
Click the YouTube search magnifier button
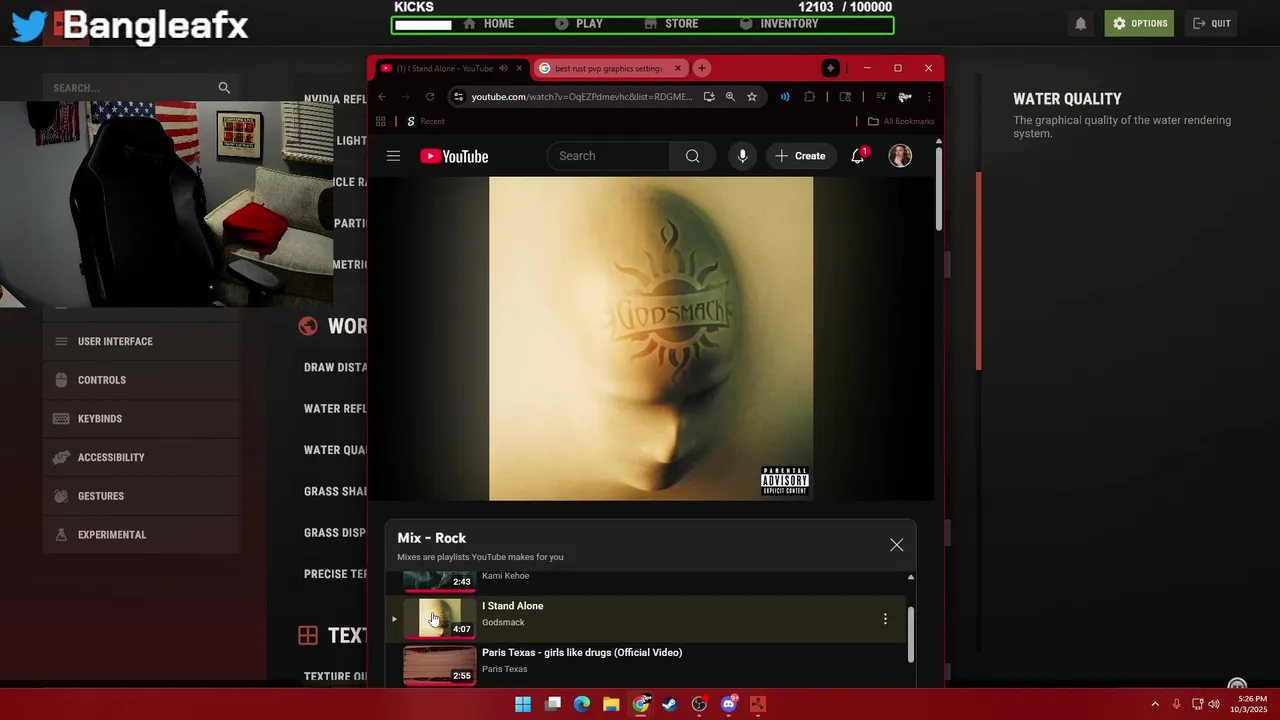pyautogui.click(x=692, y=156)
